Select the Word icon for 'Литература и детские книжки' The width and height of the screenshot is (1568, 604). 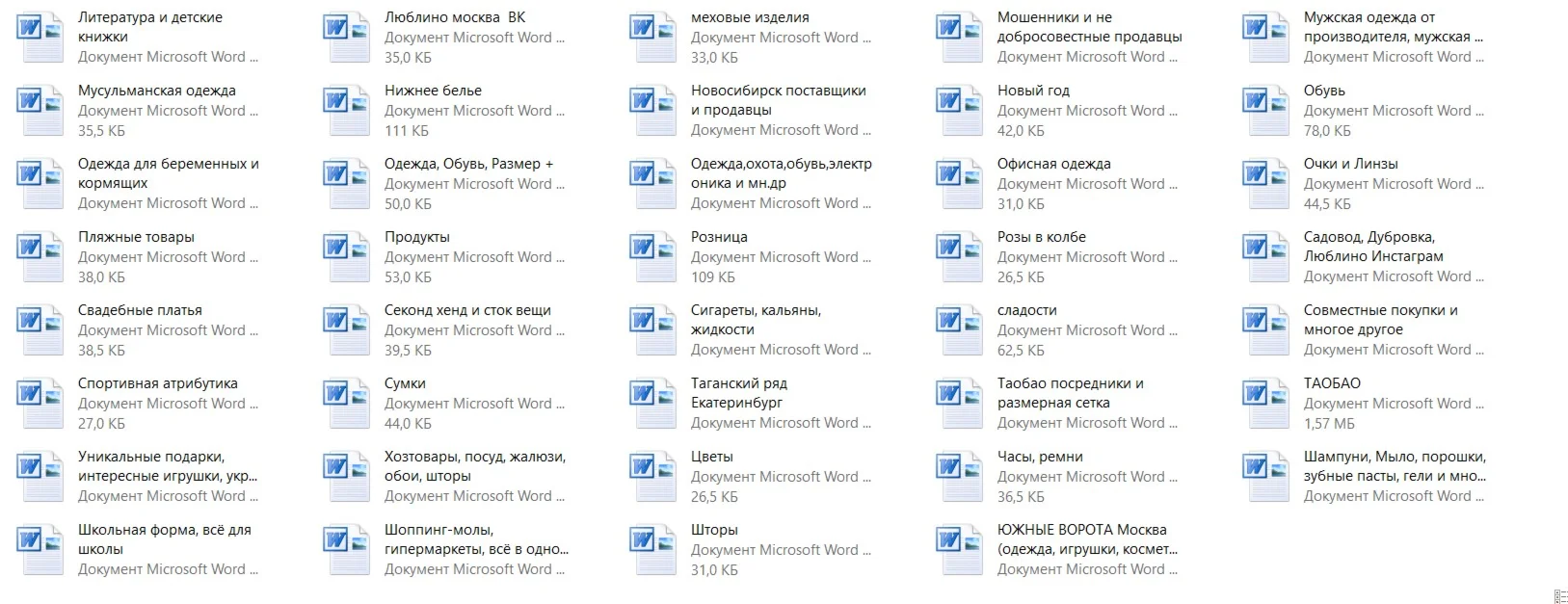tap(40, 38)
